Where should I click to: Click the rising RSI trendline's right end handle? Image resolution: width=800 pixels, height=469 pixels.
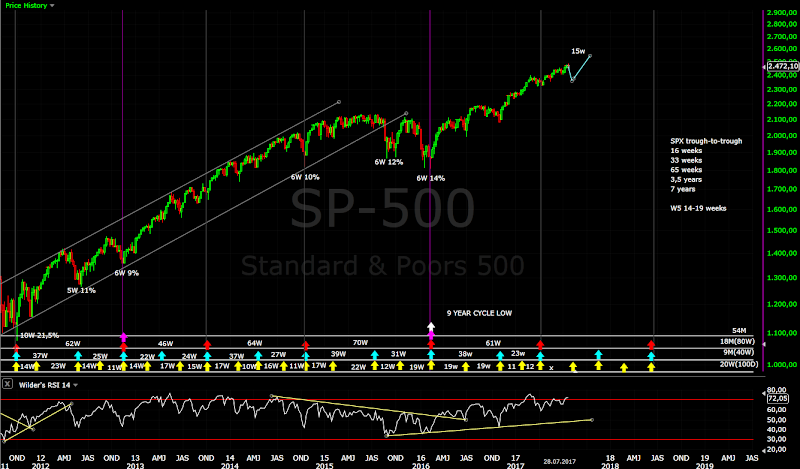592,419
